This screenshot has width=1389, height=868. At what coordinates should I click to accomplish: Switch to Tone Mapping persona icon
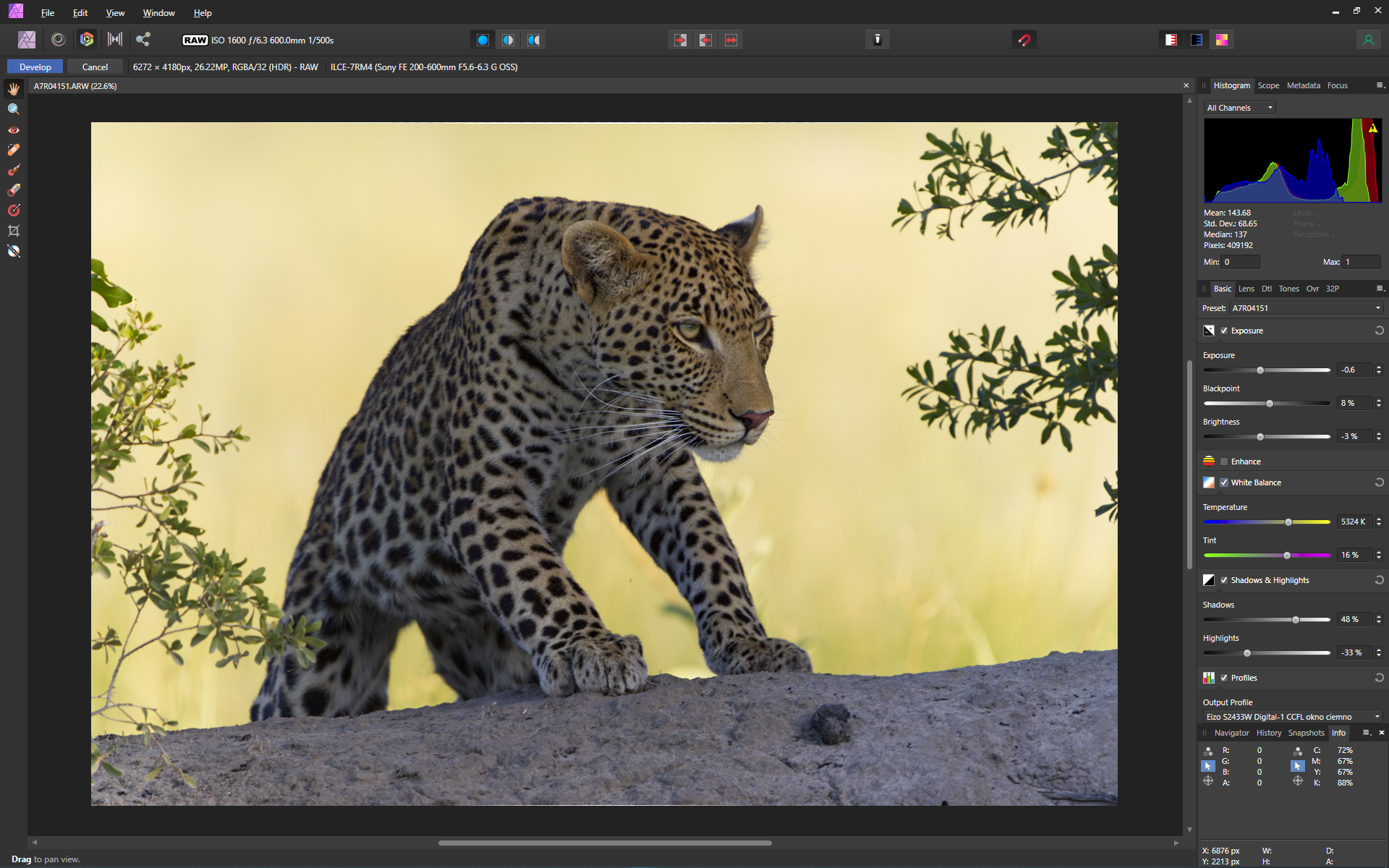[115, 40]
